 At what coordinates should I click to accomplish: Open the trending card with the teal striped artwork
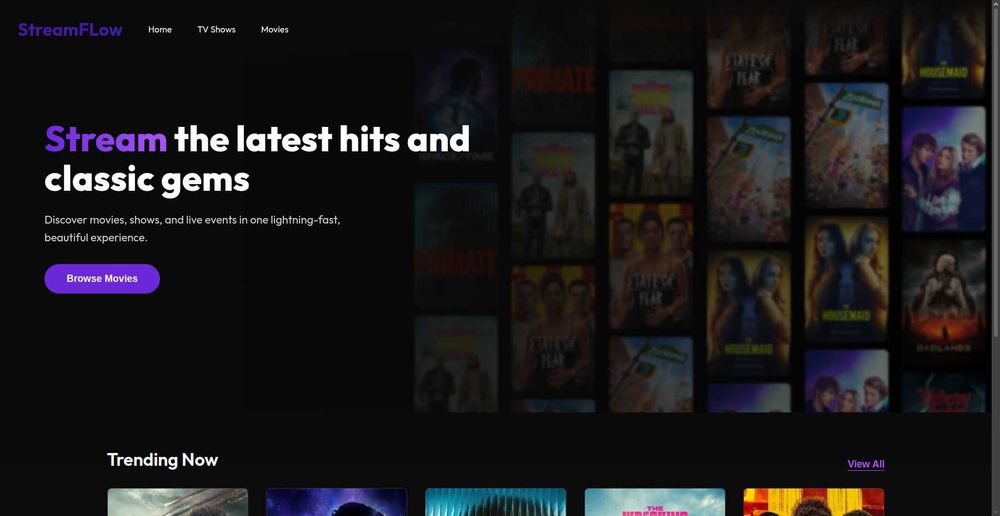click(x=496, y=502)
